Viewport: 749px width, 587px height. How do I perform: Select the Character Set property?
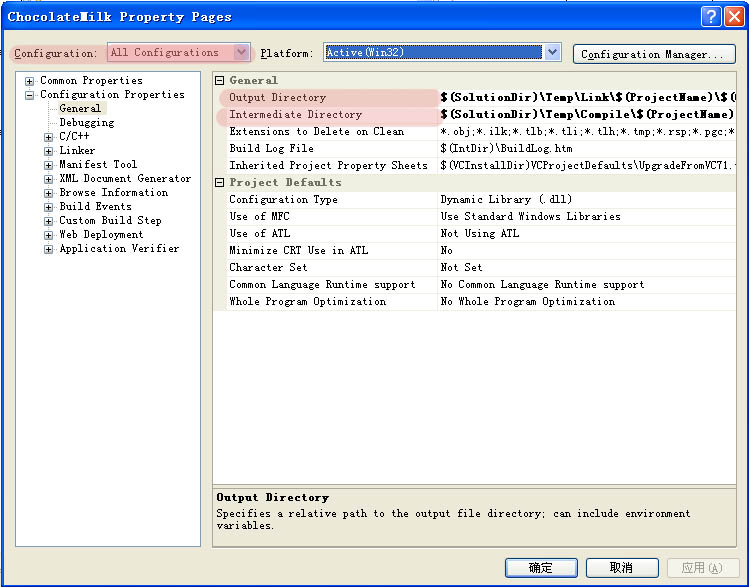[332, 267]
